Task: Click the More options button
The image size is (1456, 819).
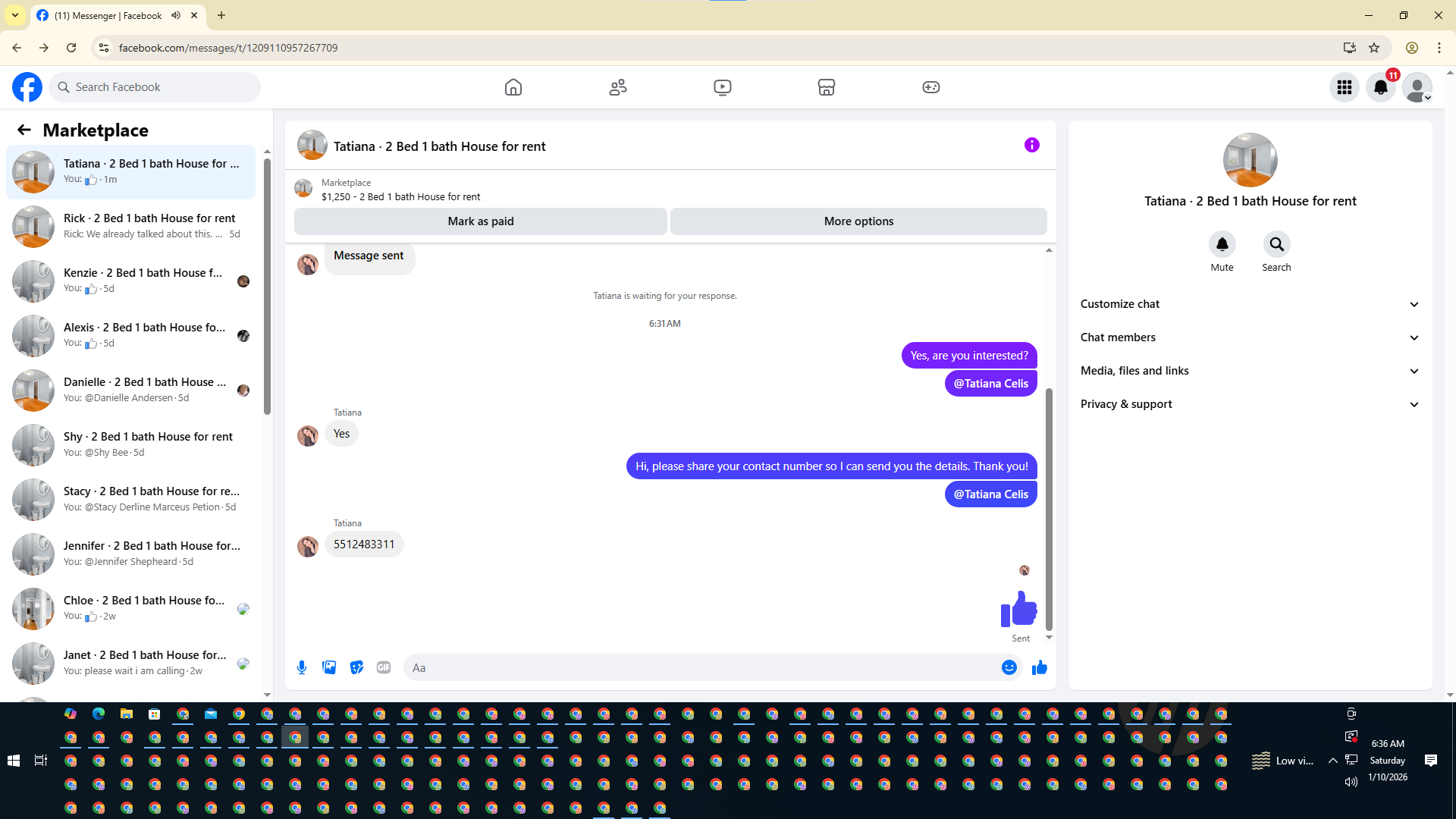Action: pos(858,221)
